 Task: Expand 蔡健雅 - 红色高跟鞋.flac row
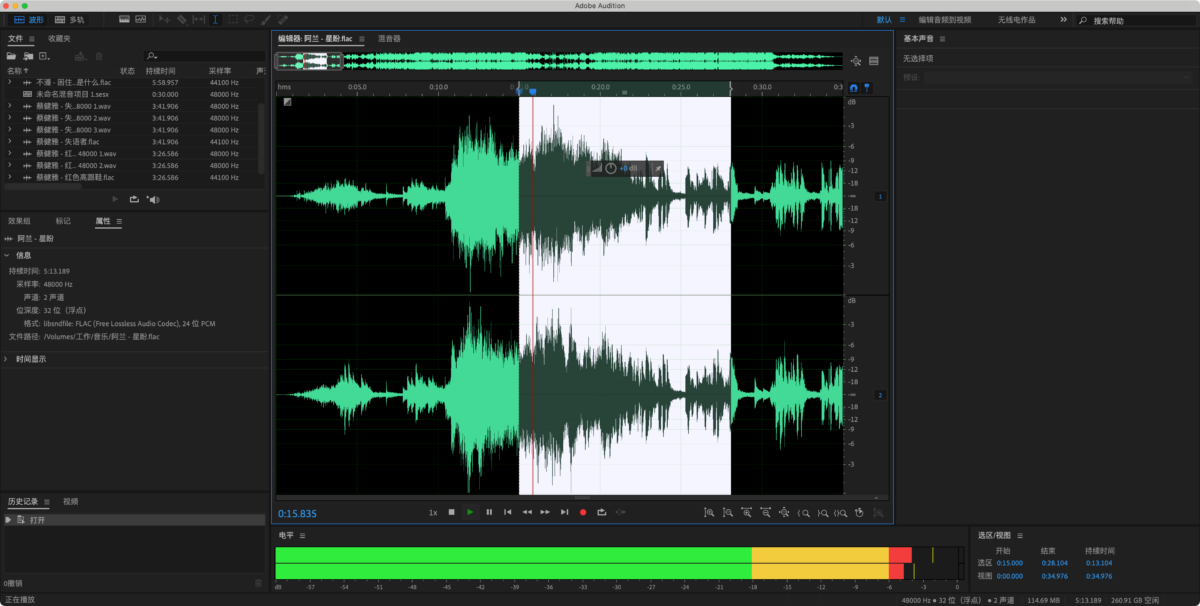(x=10, y=178)
